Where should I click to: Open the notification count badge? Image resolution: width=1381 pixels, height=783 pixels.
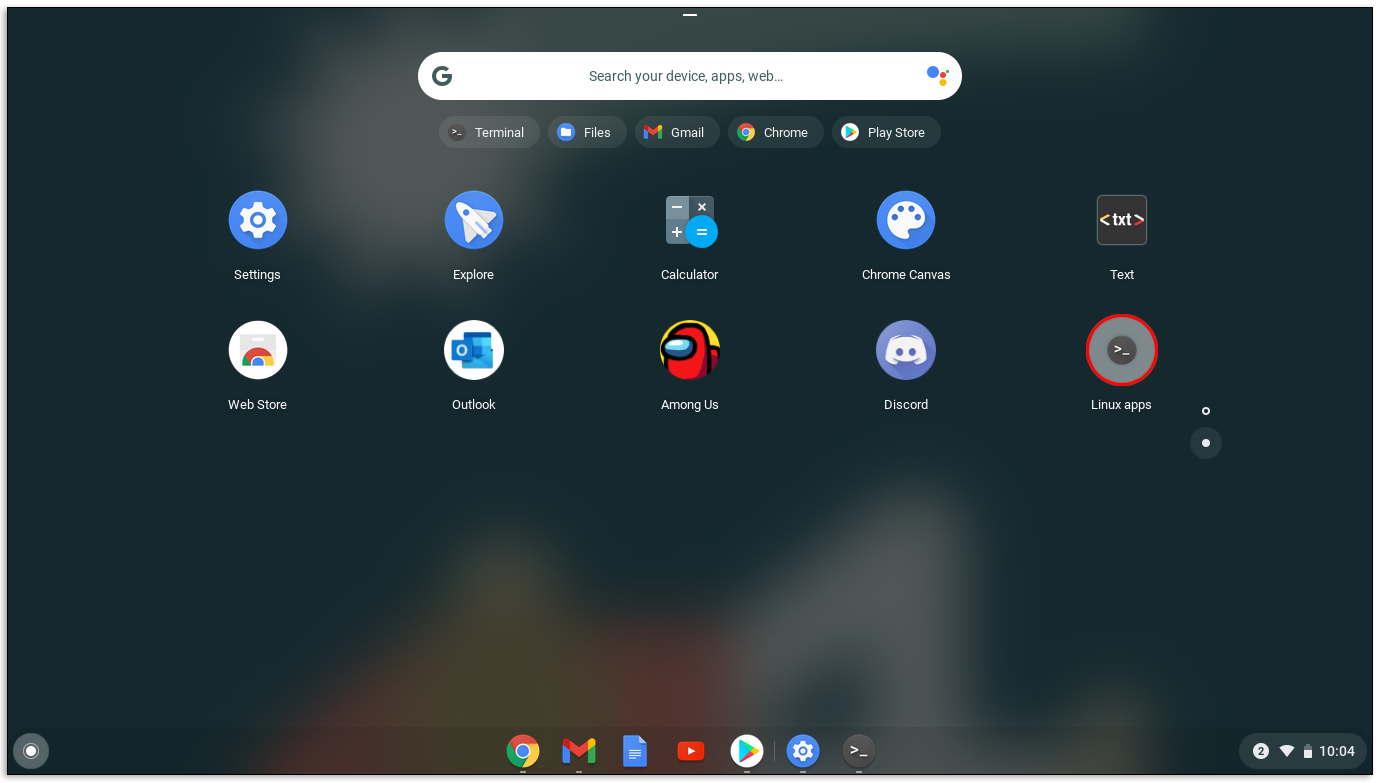tap(1261, 751)
